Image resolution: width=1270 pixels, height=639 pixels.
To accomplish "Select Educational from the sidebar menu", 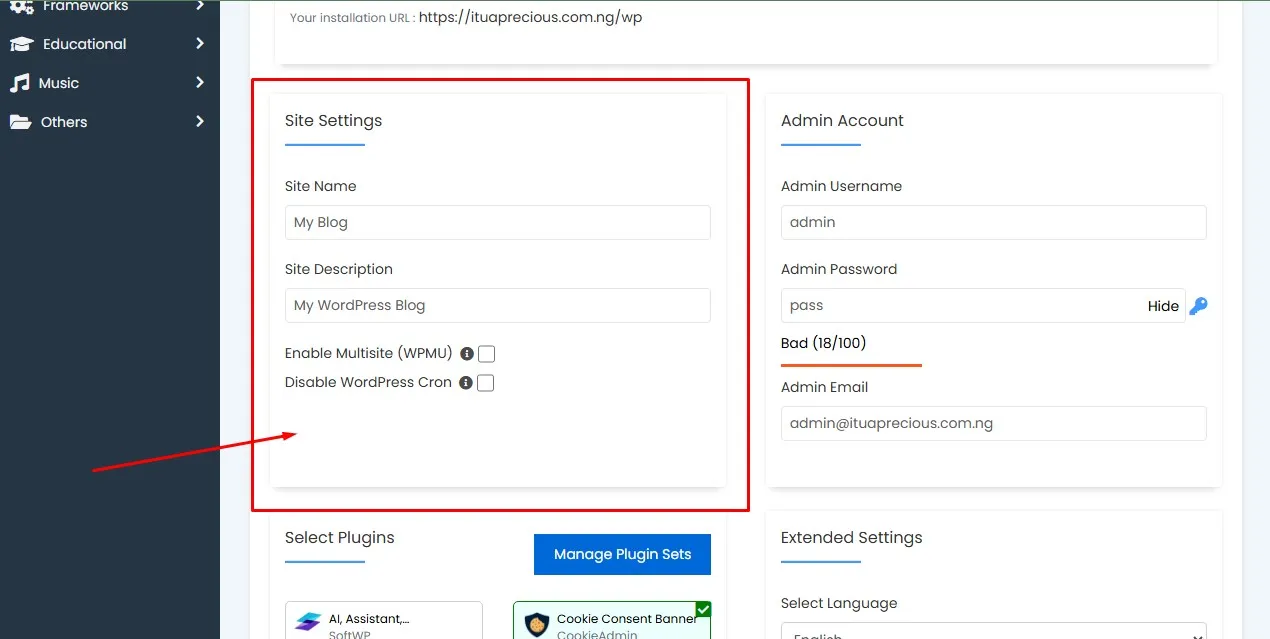I will coord(82,44).
